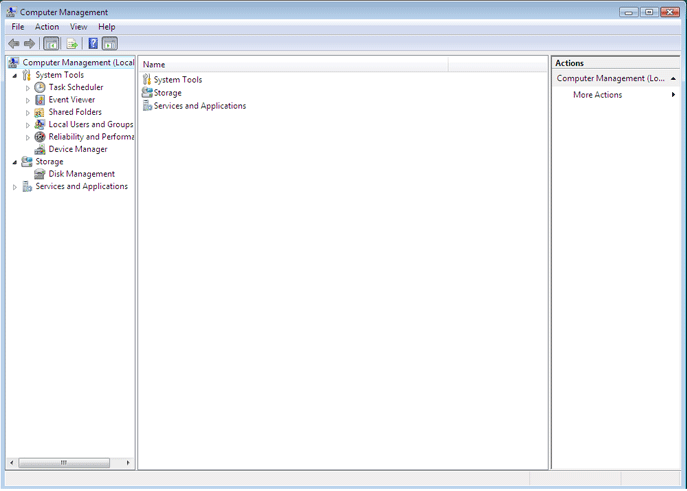Click the Task Scheduler clock icon
This screenshot has width=687, height=491.
point(40,87)
